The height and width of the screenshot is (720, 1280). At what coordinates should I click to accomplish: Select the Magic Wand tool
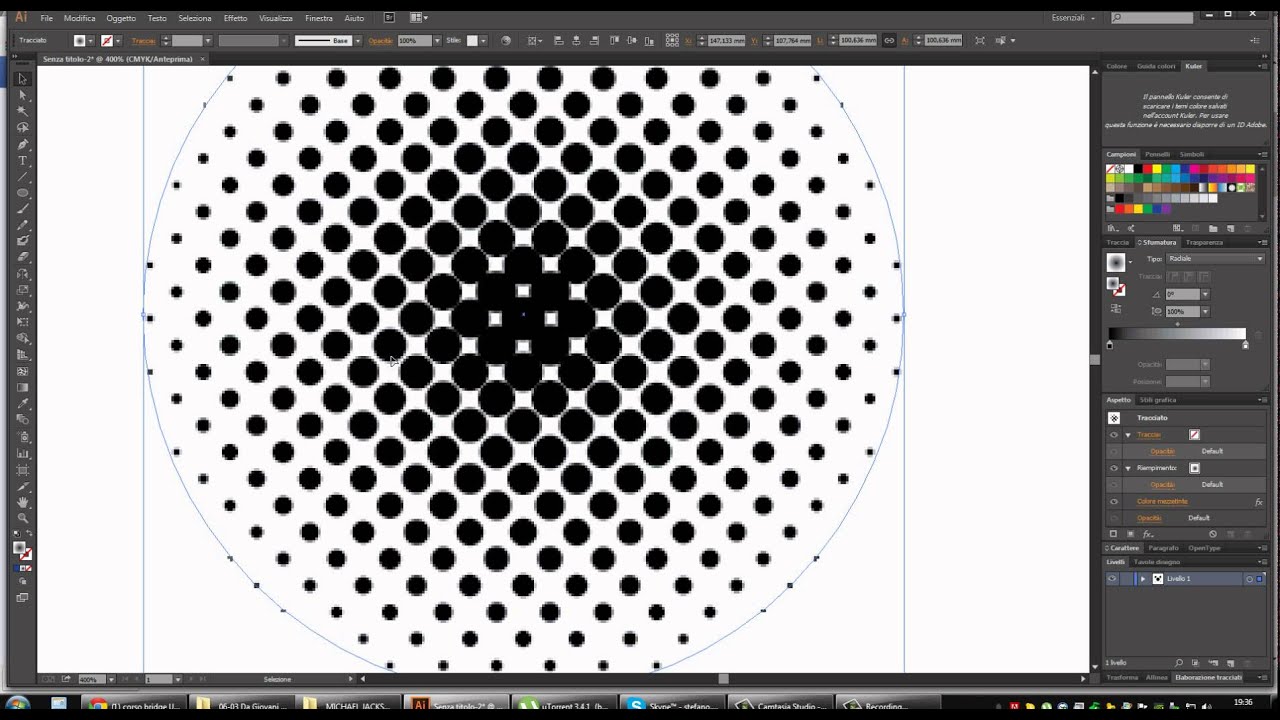point(23,112)
